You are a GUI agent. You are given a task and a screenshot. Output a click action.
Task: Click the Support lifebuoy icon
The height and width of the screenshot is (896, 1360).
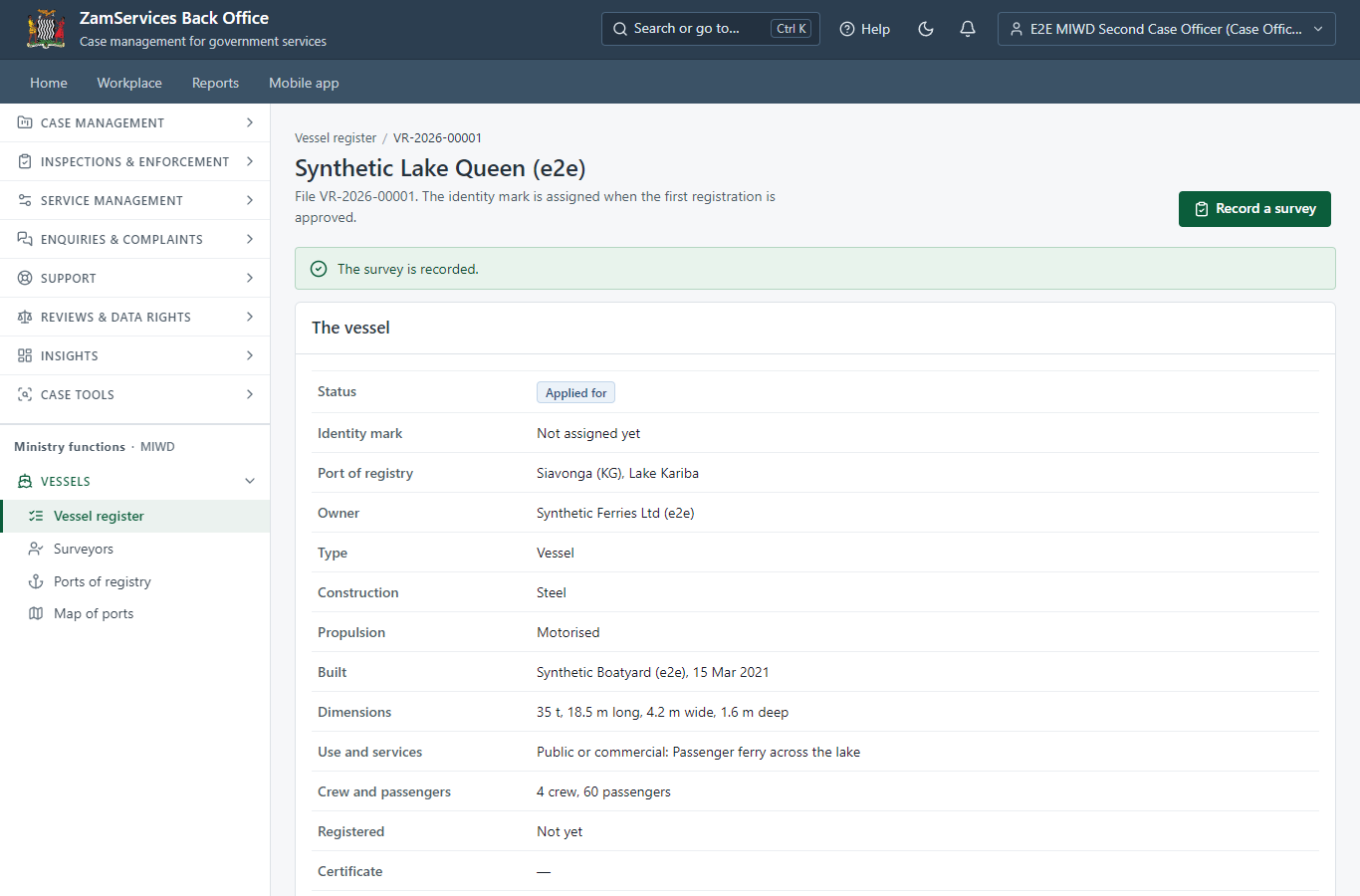pyautogui.click(x=25, y=278)
